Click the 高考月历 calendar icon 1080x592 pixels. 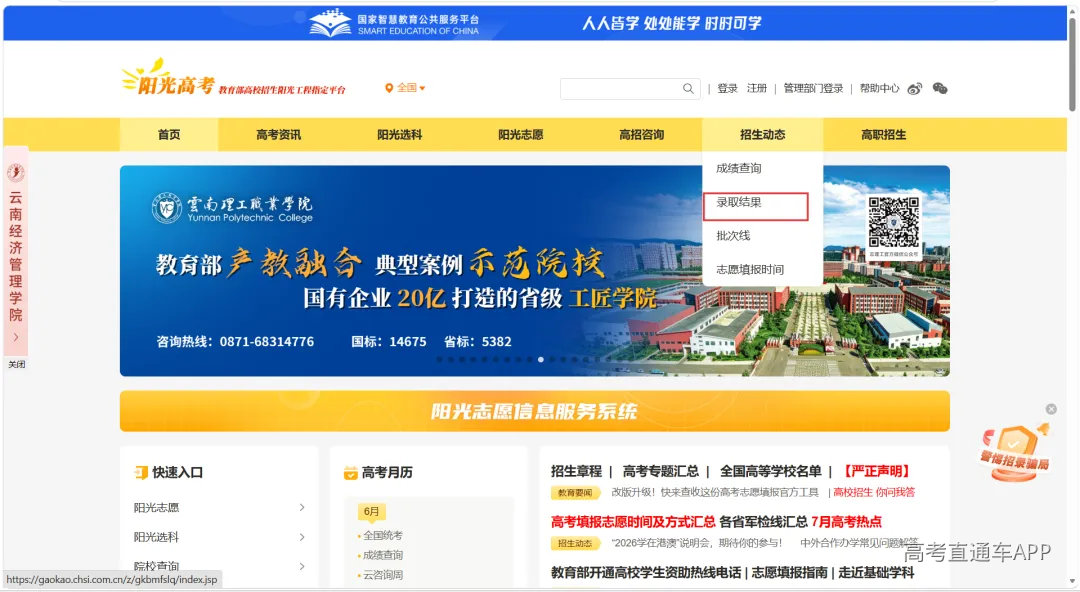351,473
